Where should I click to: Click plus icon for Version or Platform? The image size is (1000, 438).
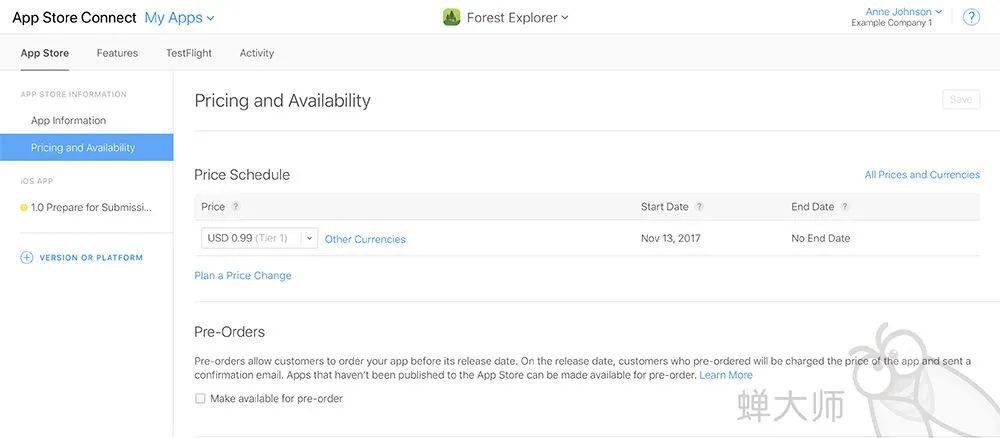tap(27, 258)
